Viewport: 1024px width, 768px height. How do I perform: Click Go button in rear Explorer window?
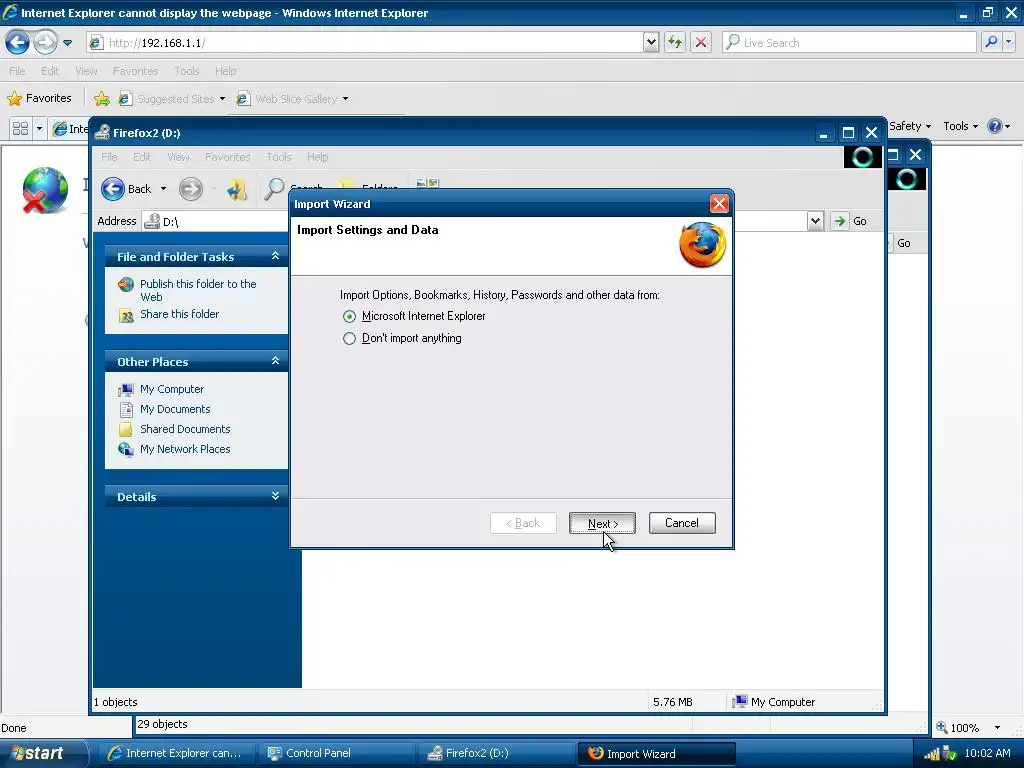(904, 243)
